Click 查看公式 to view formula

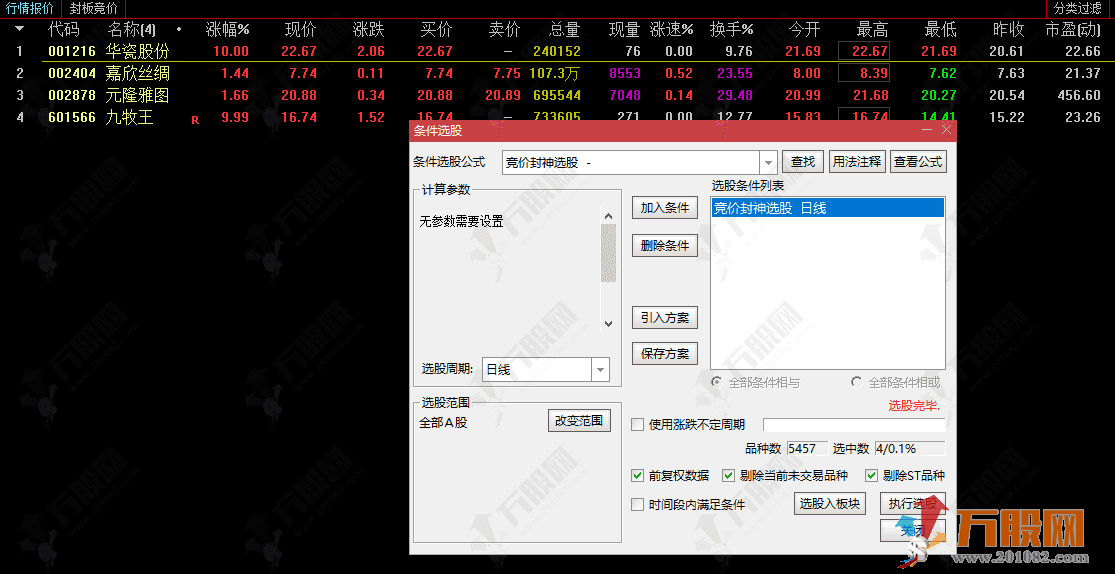pos(918,162)
